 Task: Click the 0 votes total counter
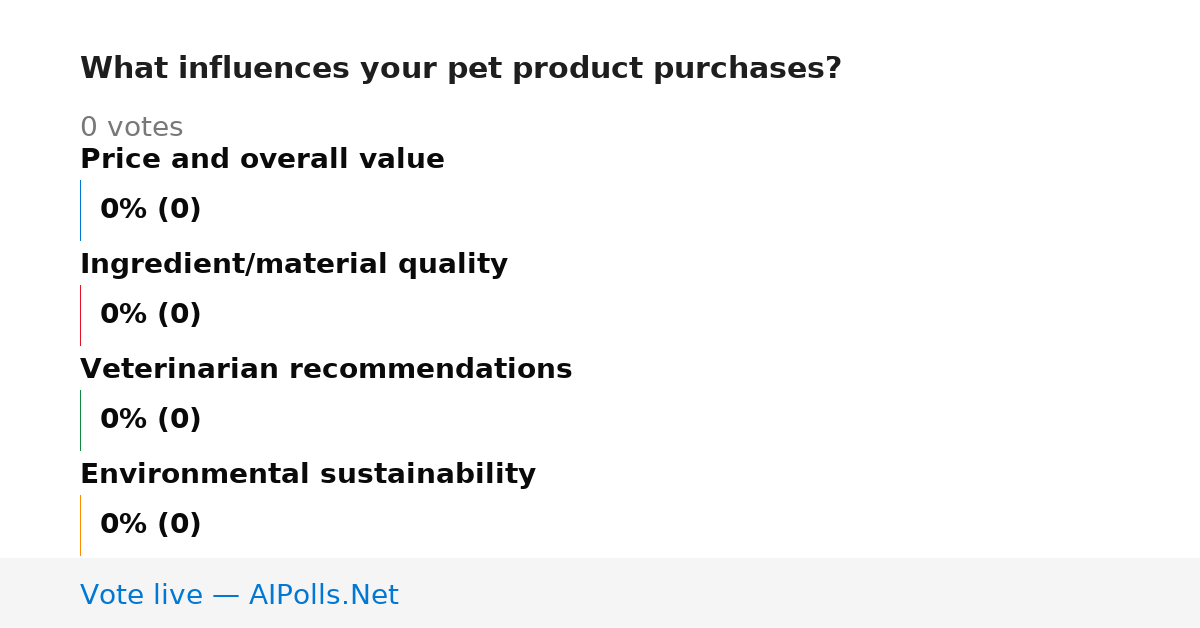pyautogui.click(x=131, y=127)
